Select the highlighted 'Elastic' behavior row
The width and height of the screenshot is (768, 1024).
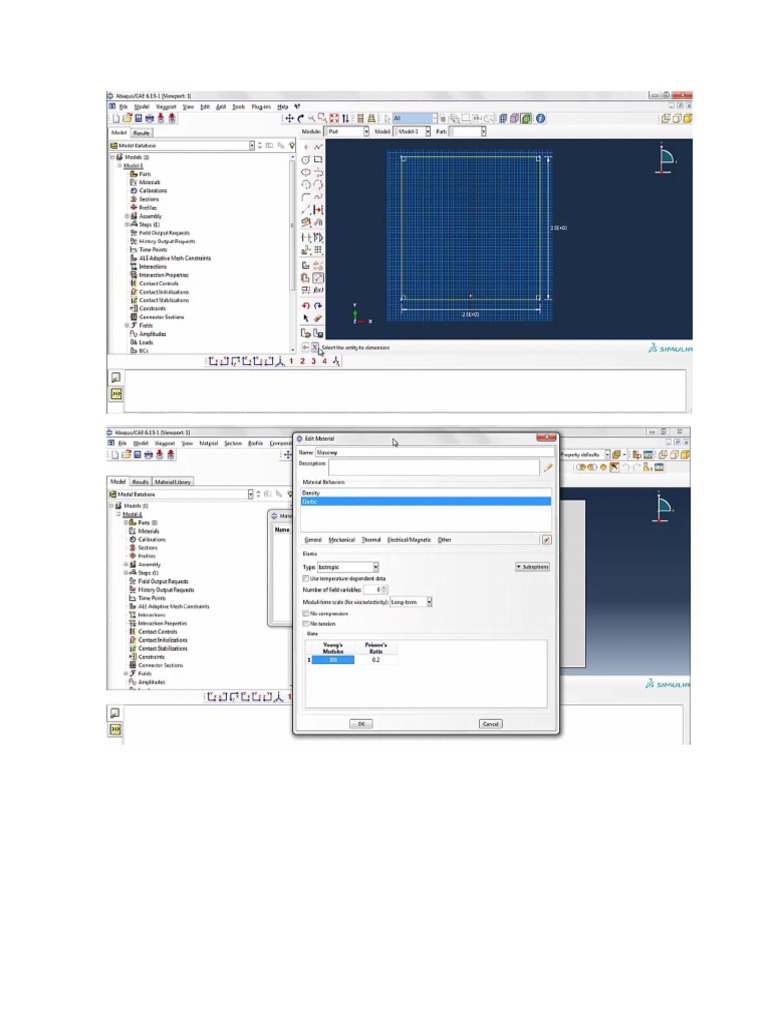(426, 502)
